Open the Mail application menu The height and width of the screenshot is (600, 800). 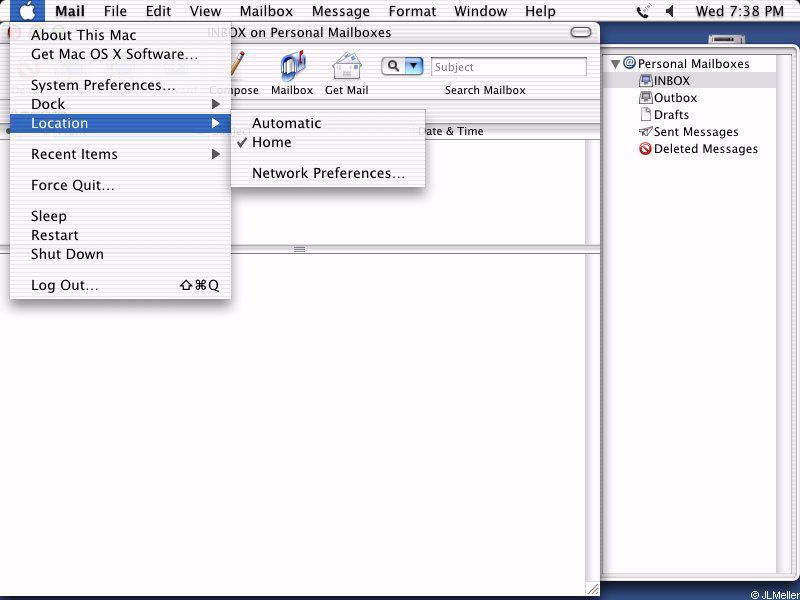tap(70, 11)
